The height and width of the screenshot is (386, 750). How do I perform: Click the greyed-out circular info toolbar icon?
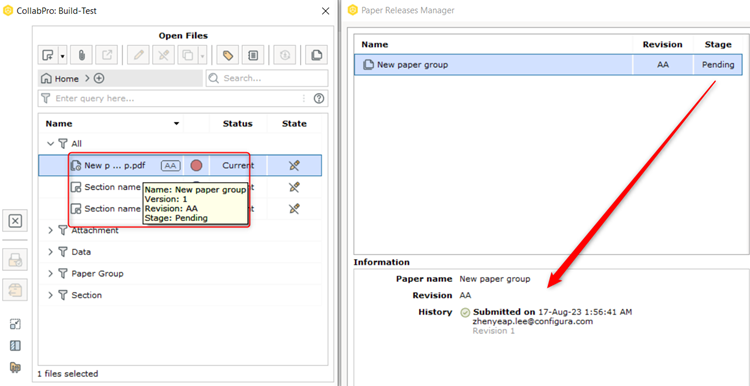point(285,55)
